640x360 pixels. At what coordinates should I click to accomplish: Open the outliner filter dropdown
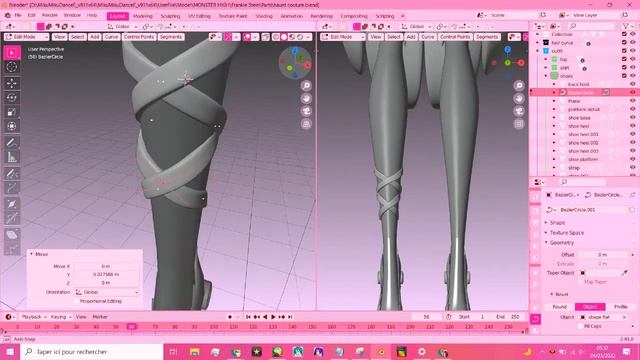(627, 26)
